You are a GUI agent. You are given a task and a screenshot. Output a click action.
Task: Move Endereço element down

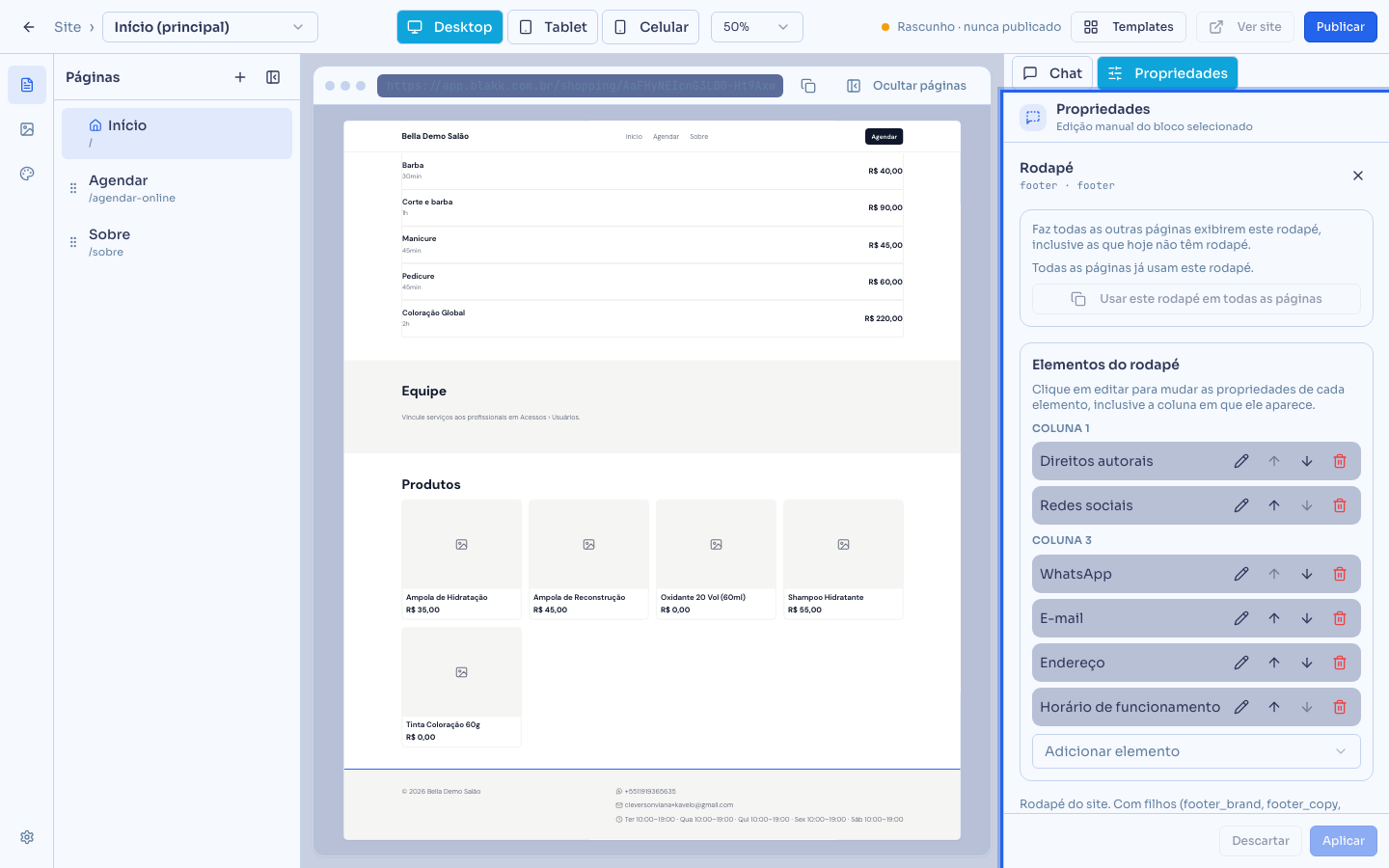pyautogui.click(x=1307, y=663)
